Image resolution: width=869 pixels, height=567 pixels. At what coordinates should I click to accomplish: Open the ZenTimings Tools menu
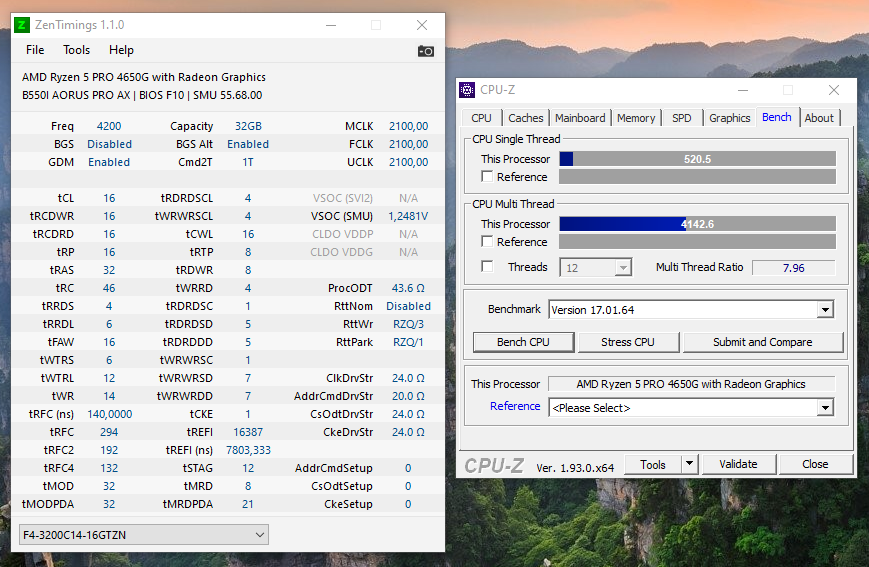point(76,50)
